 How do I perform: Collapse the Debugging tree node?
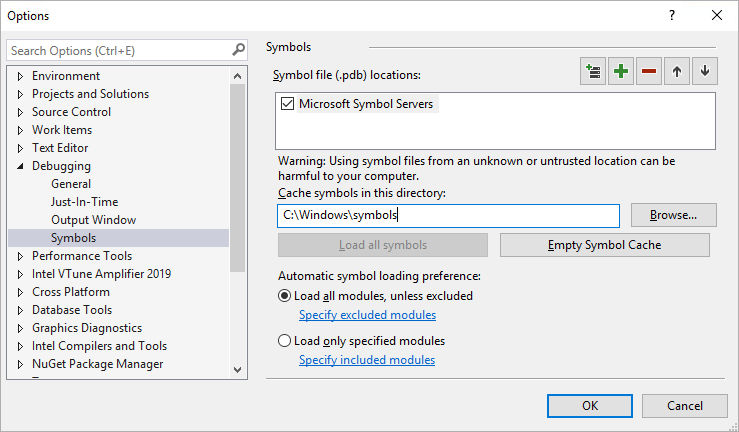20,166
